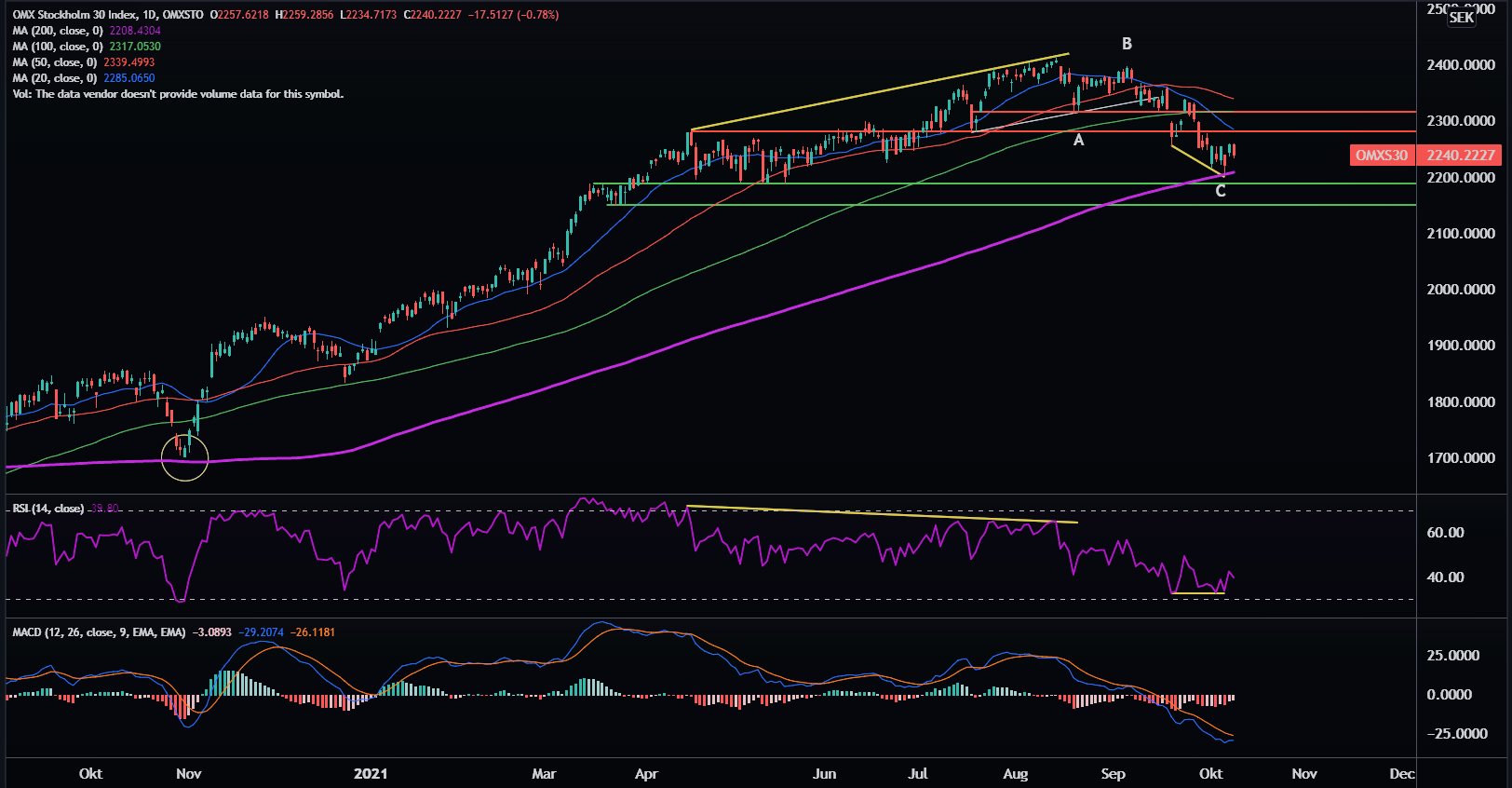The height and width of the screenshot is (788, 1512).
Task: Click the MA 100 indicator legend
Action: click(x=58, y=47)
